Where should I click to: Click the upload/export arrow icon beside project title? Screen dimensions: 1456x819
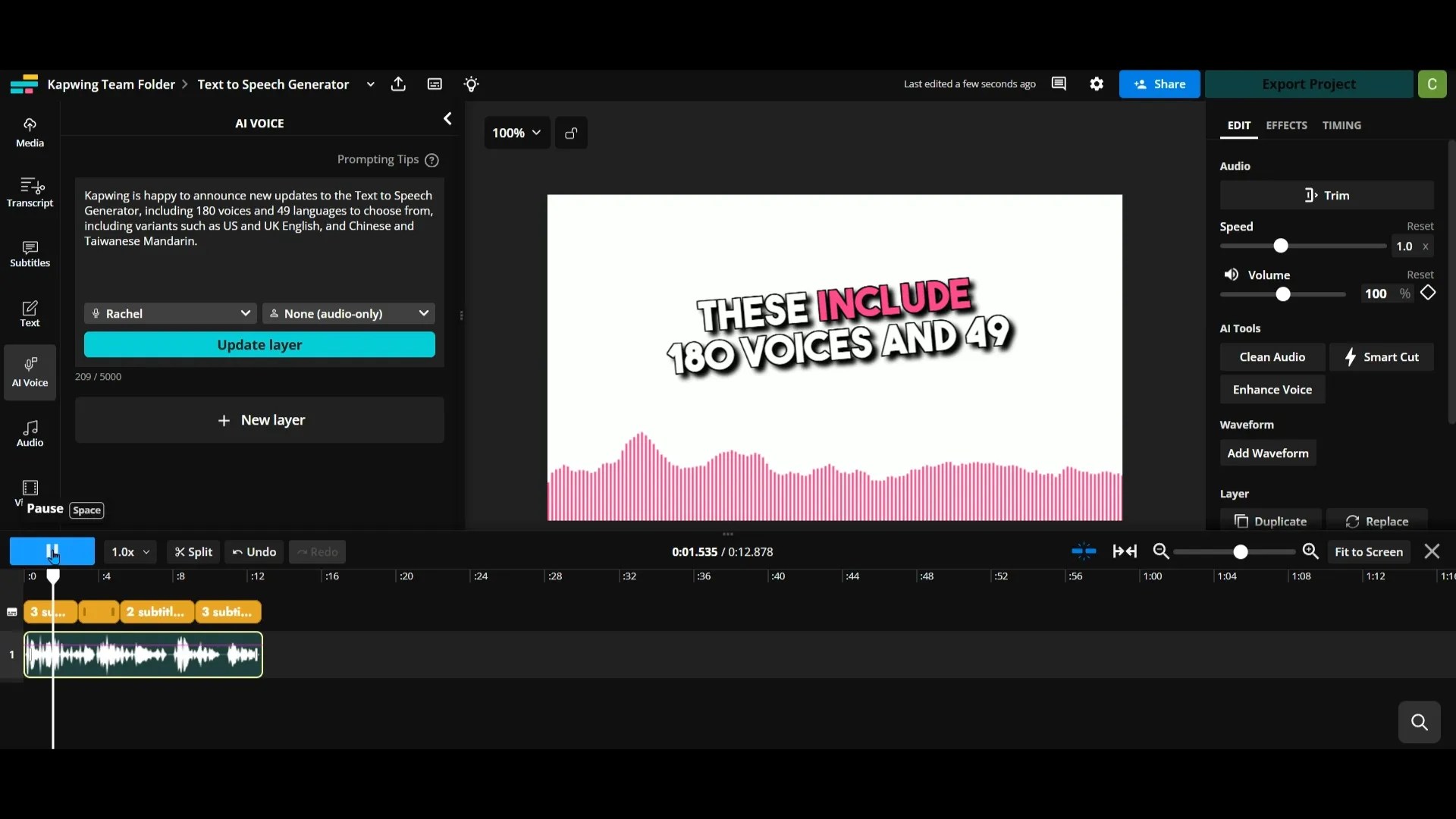(398, 84)
